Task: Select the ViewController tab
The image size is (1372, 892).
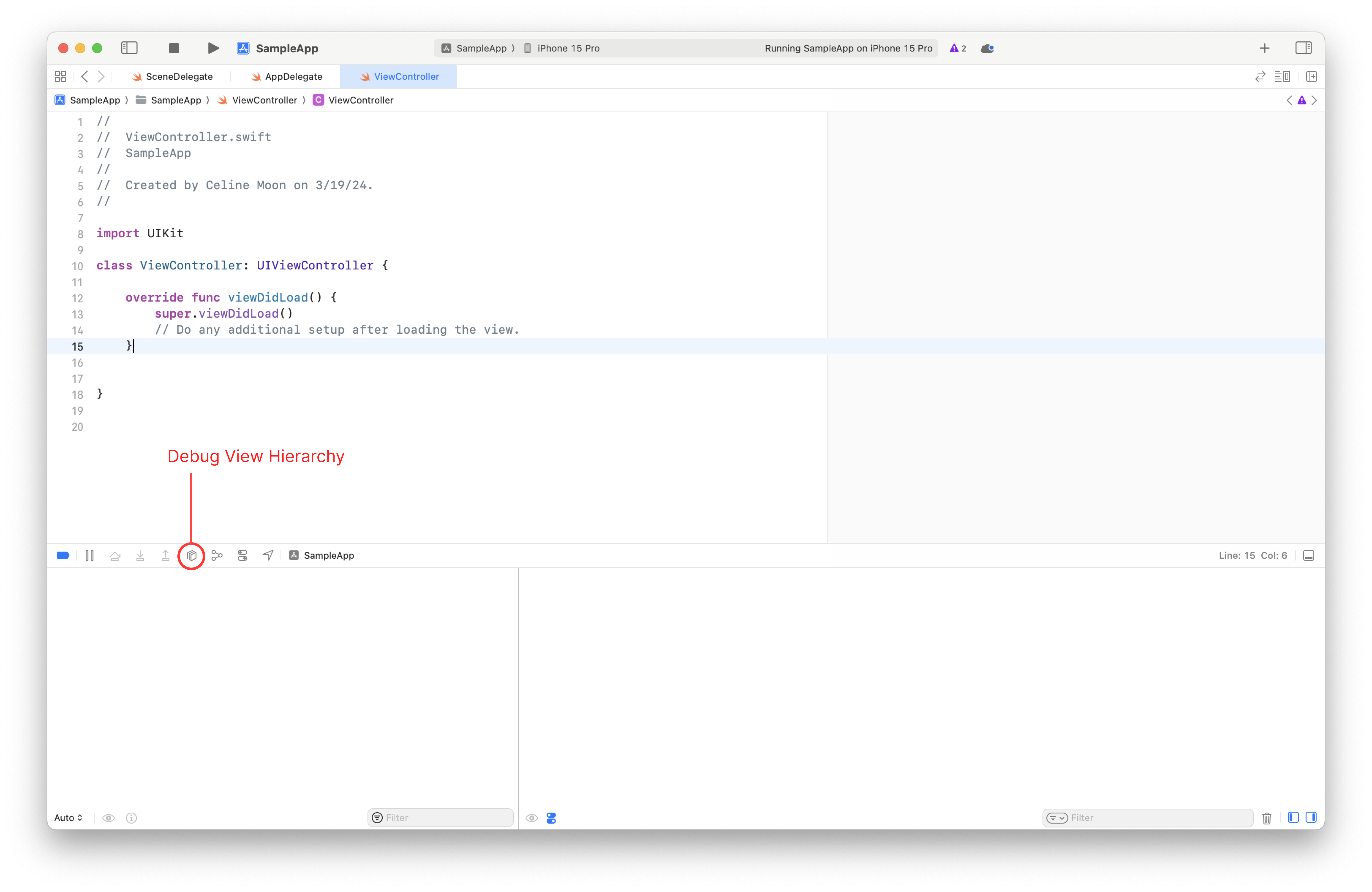Action: pyautogui.click(x=399, y=77)
